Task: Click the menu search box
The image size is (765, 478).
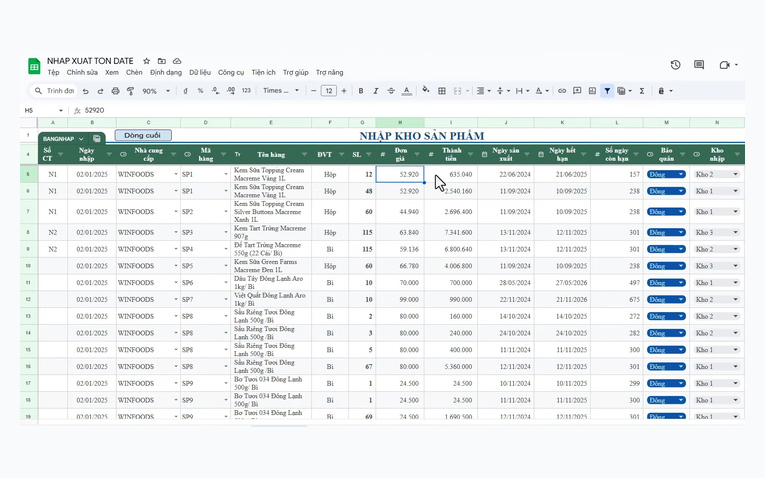Action: (53, 91)
